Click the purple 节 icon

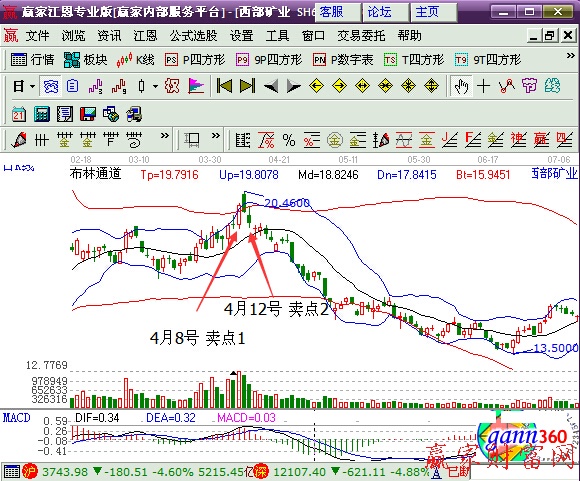pyautogui.click(x=529, y=86)
